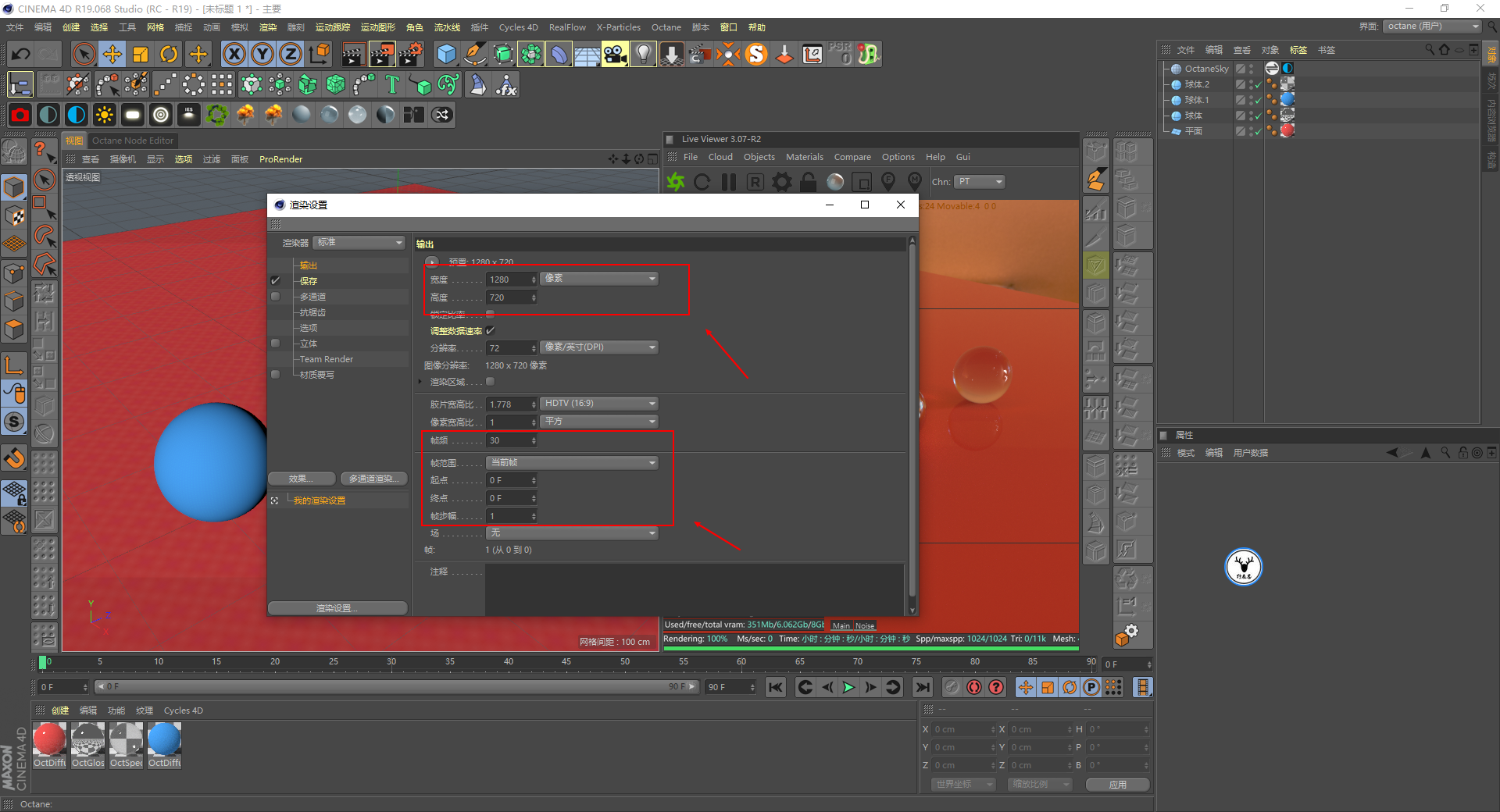Select the Move tool in top toolbar
Image resolution: width=1500 pixels, height=812 pixels.
tap(112, 54)
